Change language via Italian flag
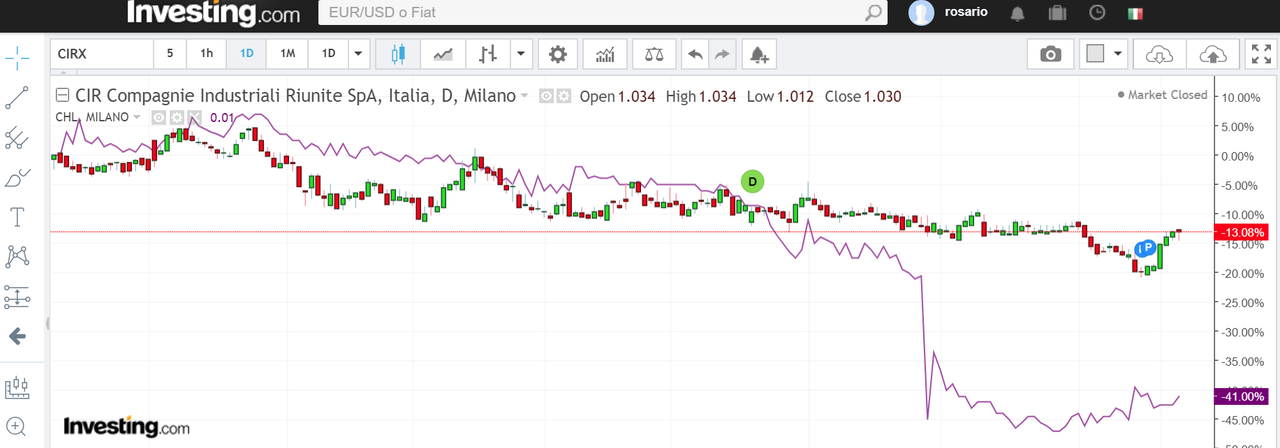The height and width of the screenshot is (448, 1280). (1135, 13)
